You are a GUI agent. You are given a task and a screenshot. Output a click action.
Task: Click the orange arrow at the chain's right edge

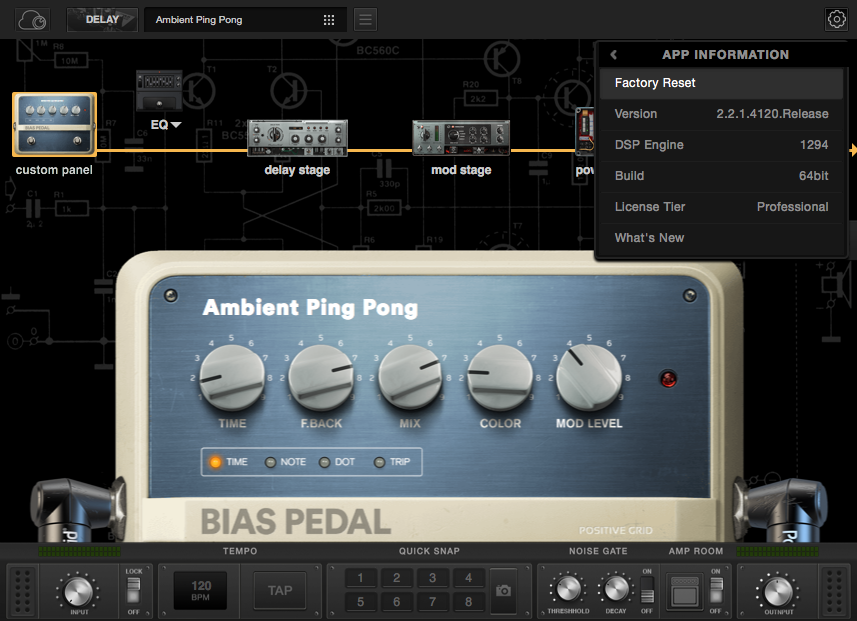853,150
